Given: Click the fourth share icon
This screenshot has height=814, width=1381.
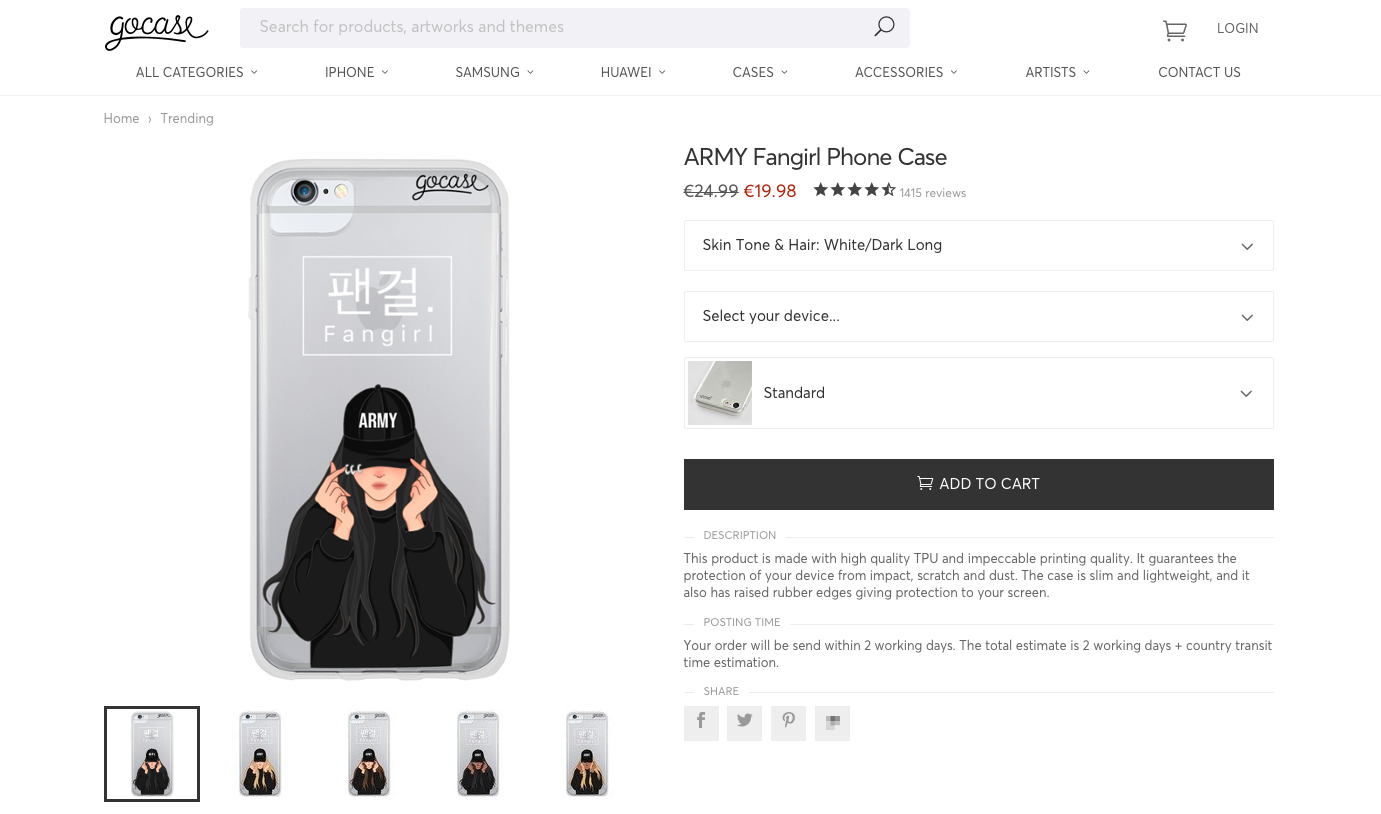Looking at the screenshot, I should tap(832, 723).
